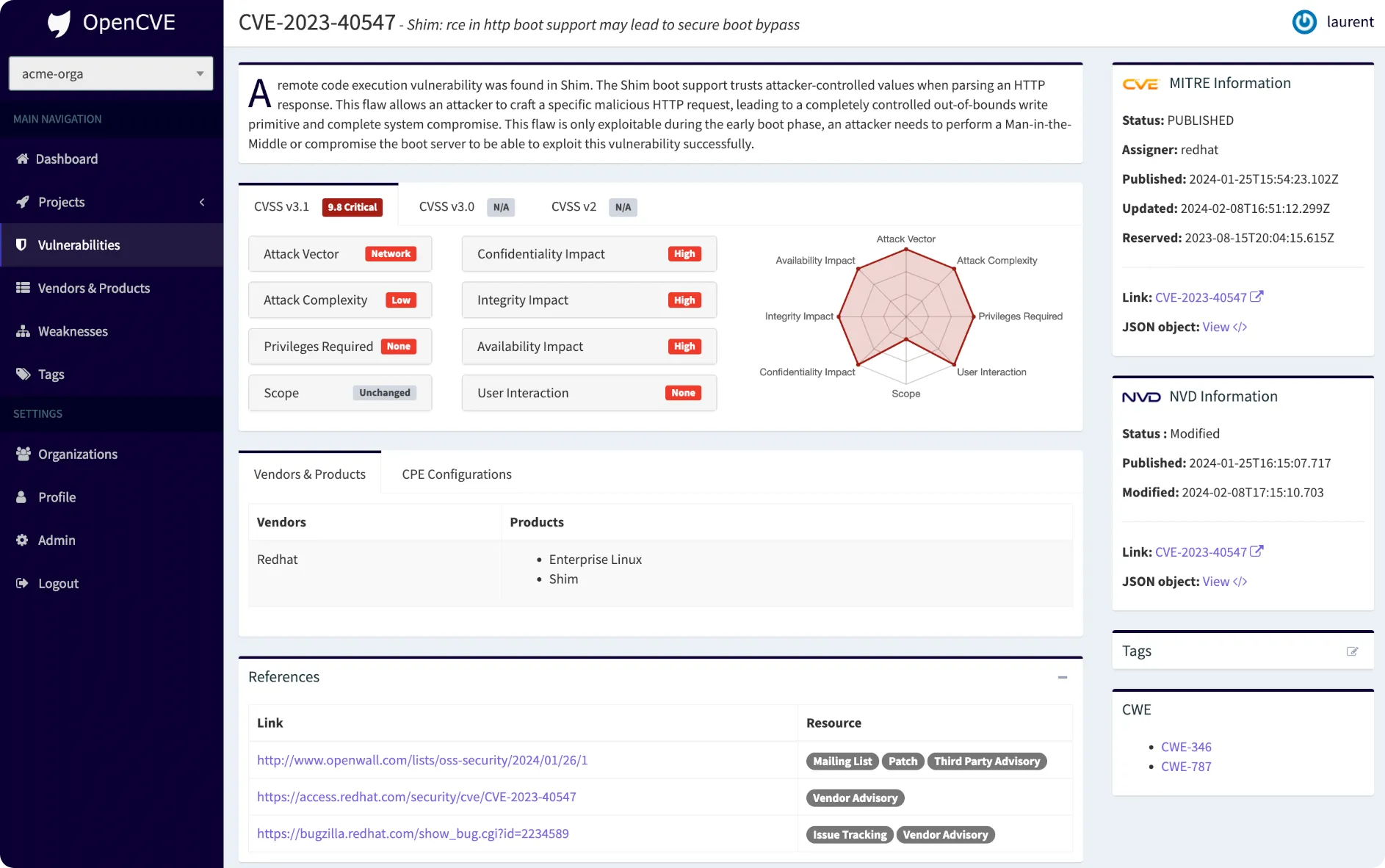
Task: Click code icon next to NVD JSON View
Action: pyautogui.click(x=1240, y=582)
